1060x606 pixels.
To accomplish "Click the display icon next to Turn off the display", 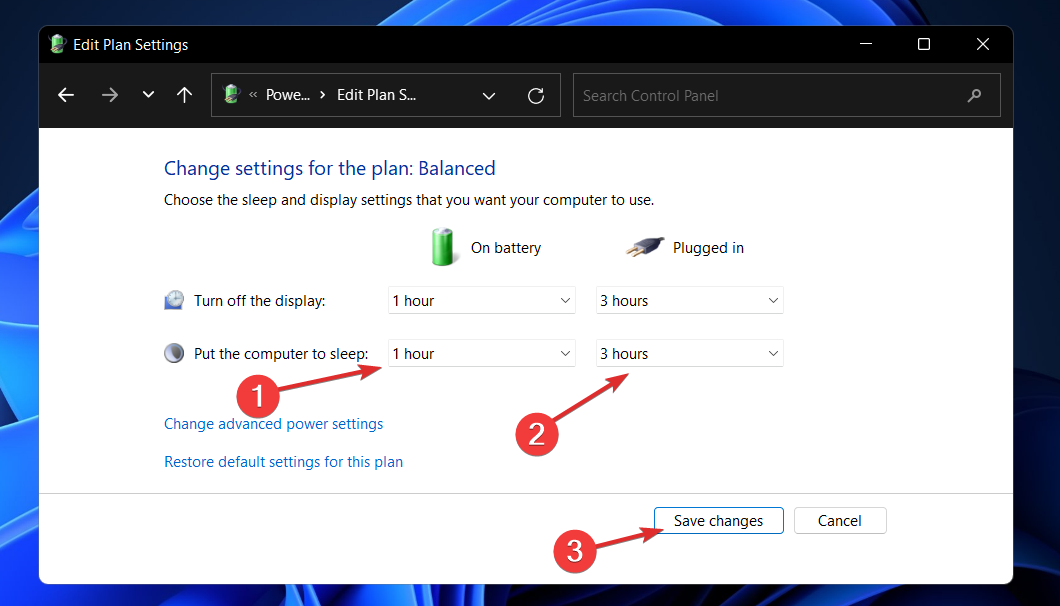I will point(174,298).
